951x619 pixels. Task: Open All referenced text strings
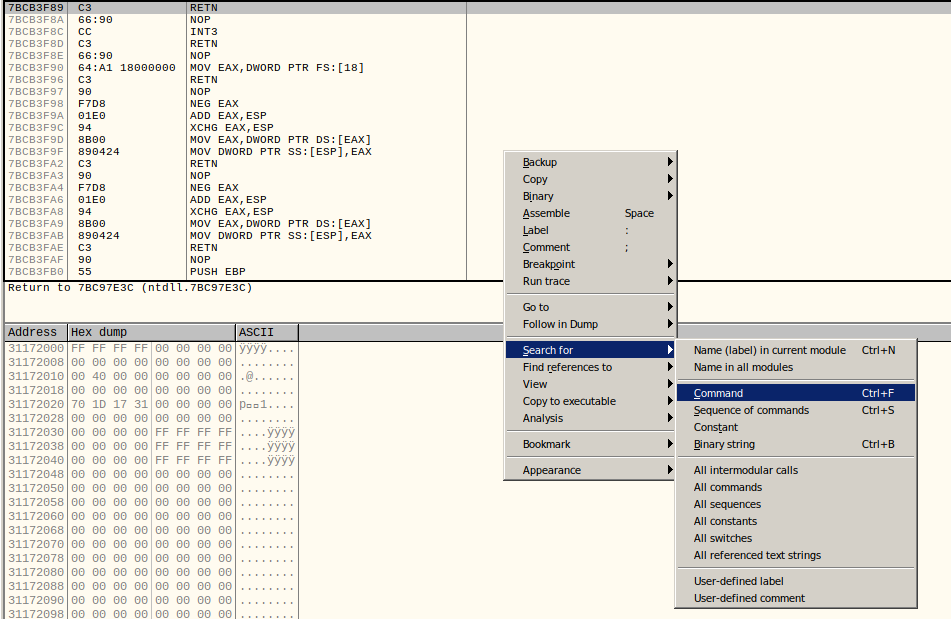[x=757, y=555]
